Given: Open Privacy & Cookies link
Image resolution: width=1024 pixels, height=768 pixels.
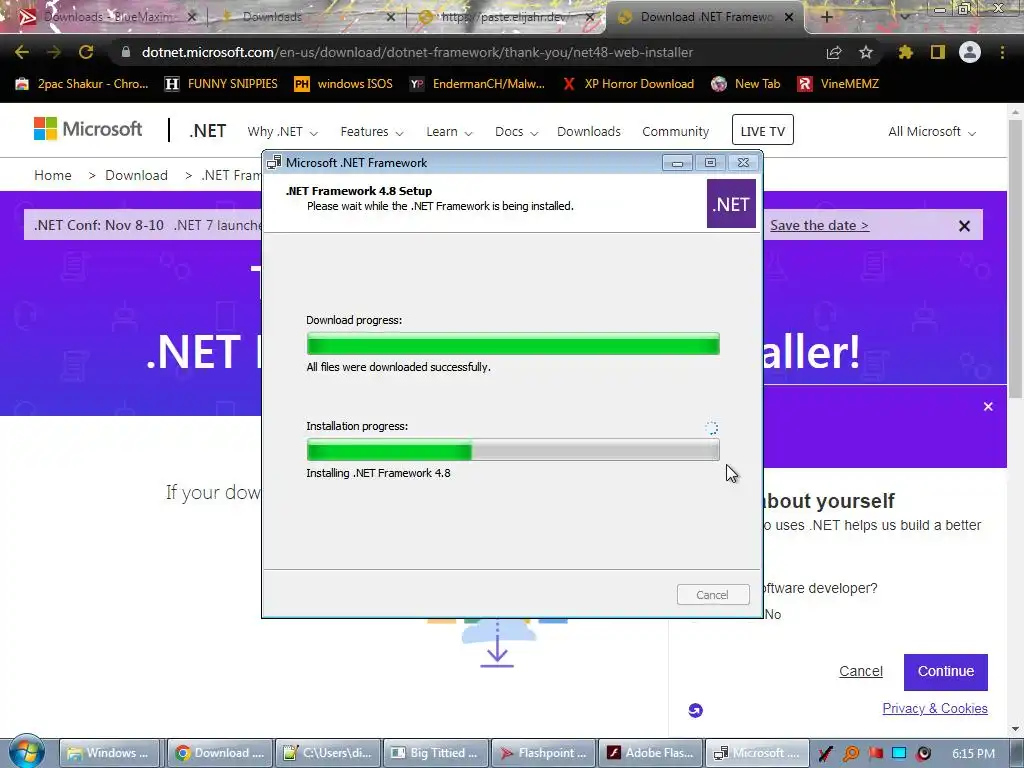Looking at the screenshot, I should click(x=935, y=709).
